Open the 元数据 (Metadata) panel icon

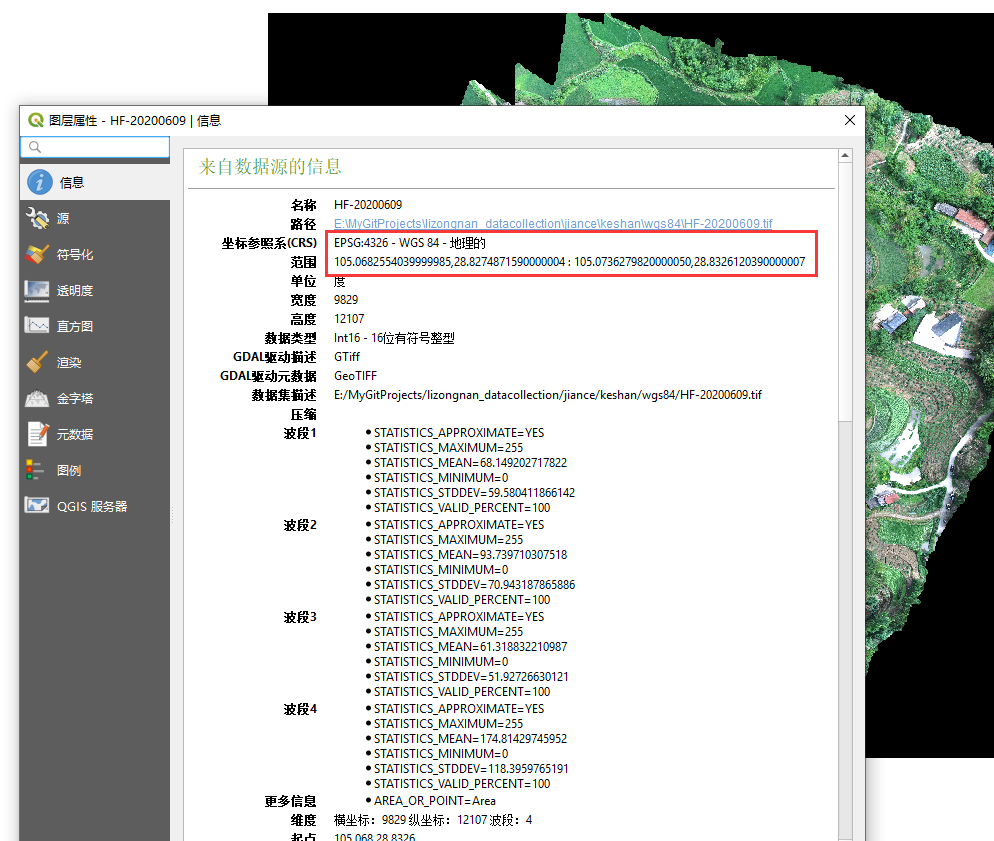point(38,433)
